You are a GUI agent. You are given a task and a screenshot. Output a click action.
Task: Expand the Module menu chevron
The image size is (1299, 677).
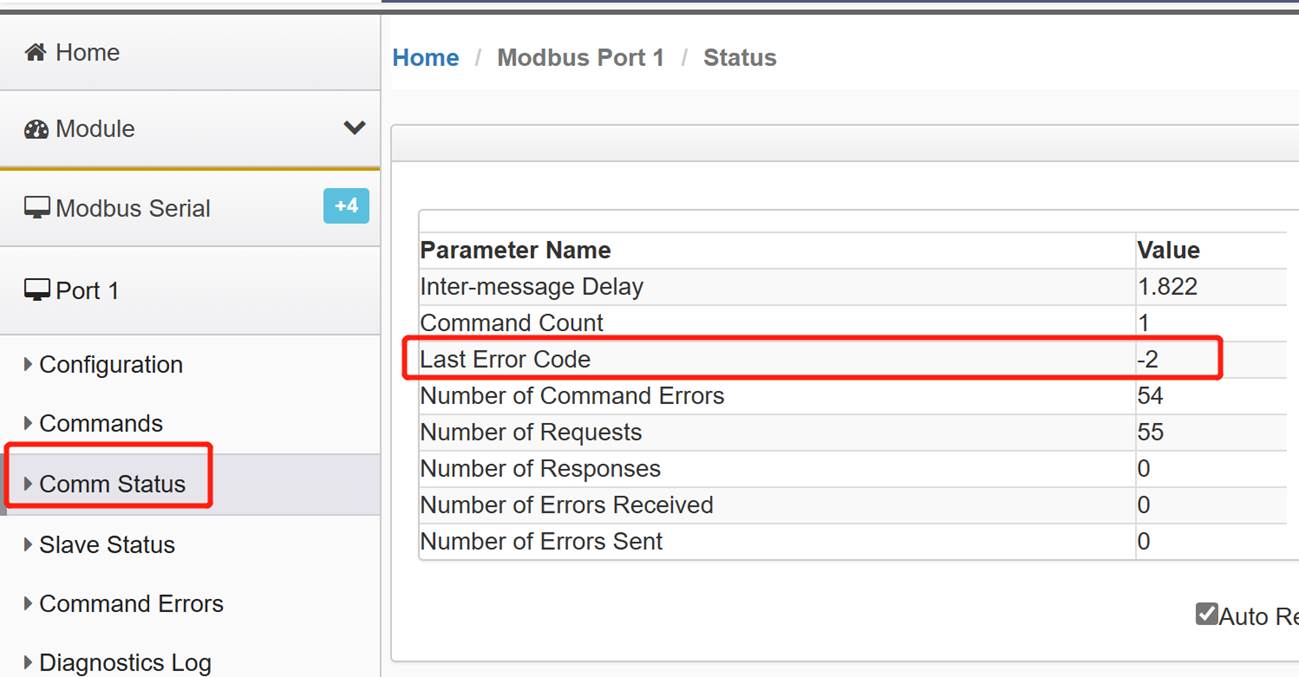tap(354, 128)
